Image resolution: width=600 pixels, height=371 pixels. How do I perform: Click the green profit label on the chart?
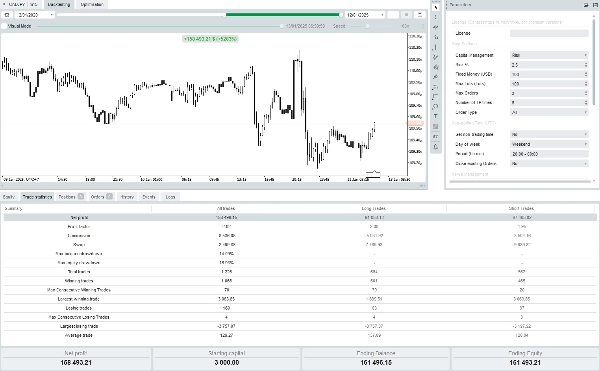(210, 39)
